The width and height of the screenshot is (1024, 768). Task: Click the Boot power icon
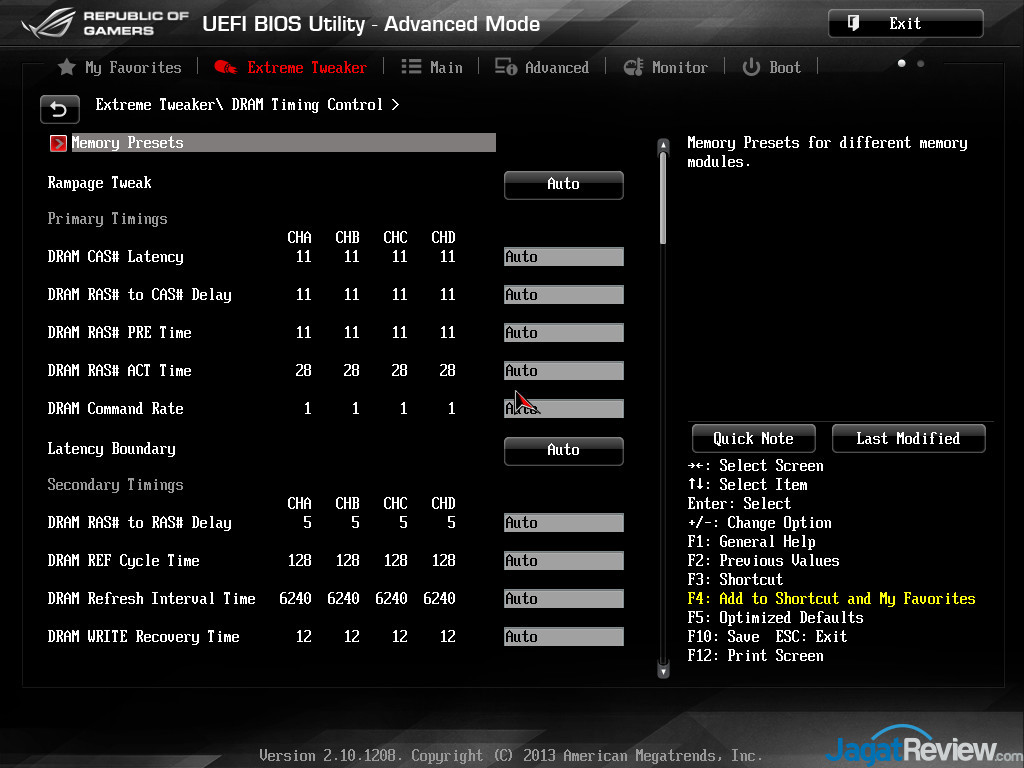pos(751,67)
